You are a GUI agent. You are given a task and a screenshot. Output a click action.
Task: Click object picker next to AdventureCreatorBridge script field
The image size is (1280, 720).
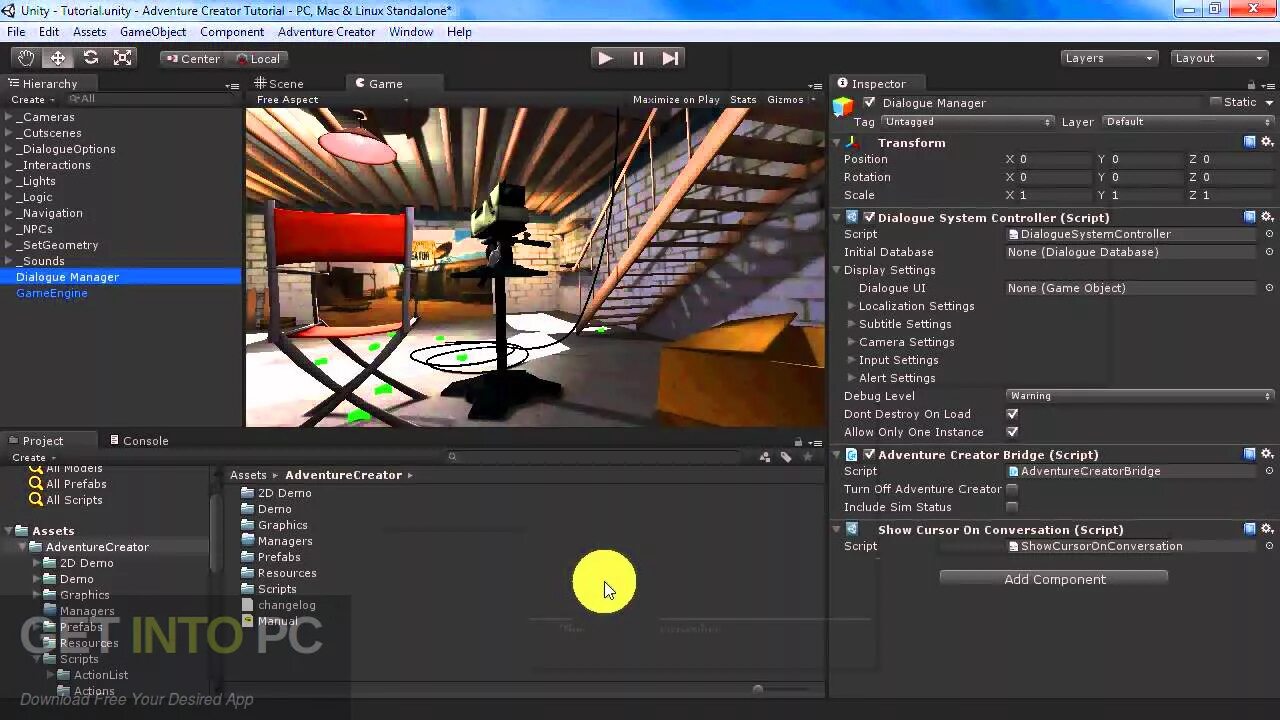[x=1269, y=471]
